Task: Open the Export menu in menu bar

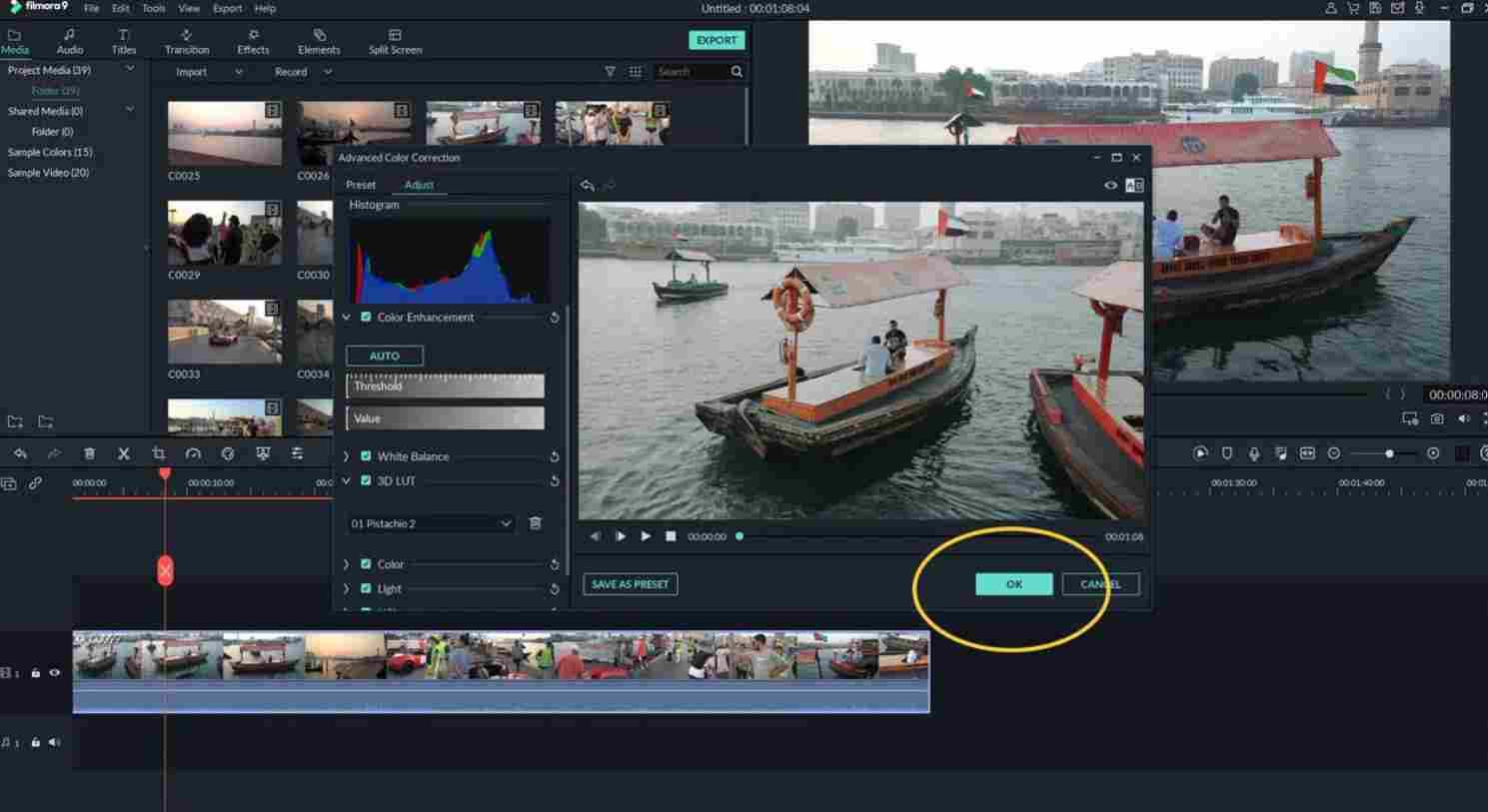Action: [227, 8]
